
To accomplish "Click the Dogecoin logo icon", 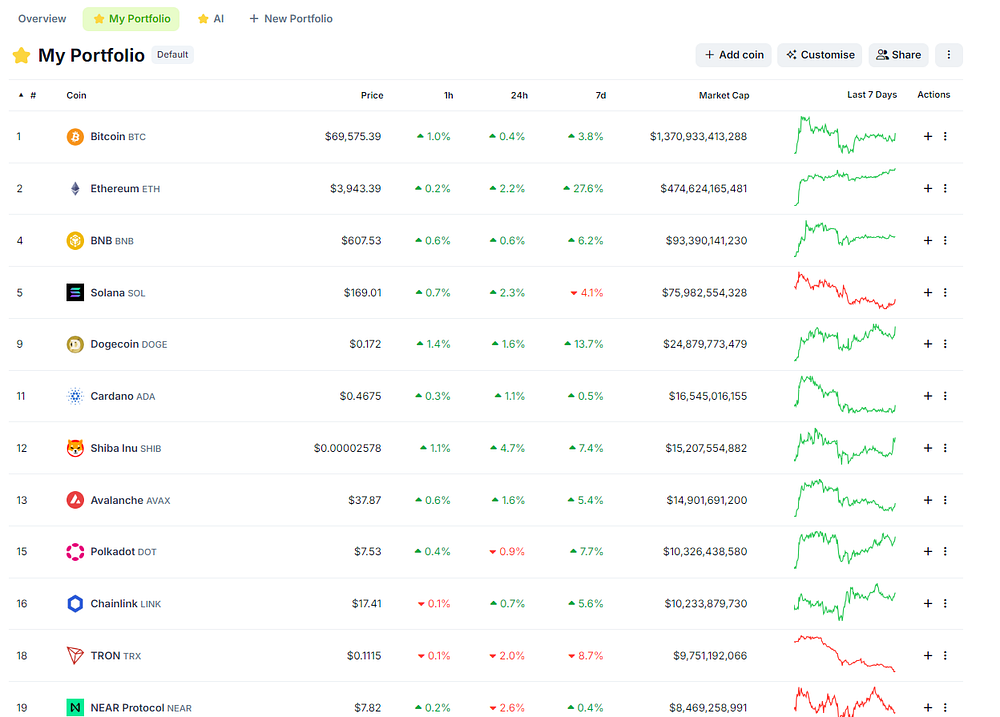I will coord(75,344).
